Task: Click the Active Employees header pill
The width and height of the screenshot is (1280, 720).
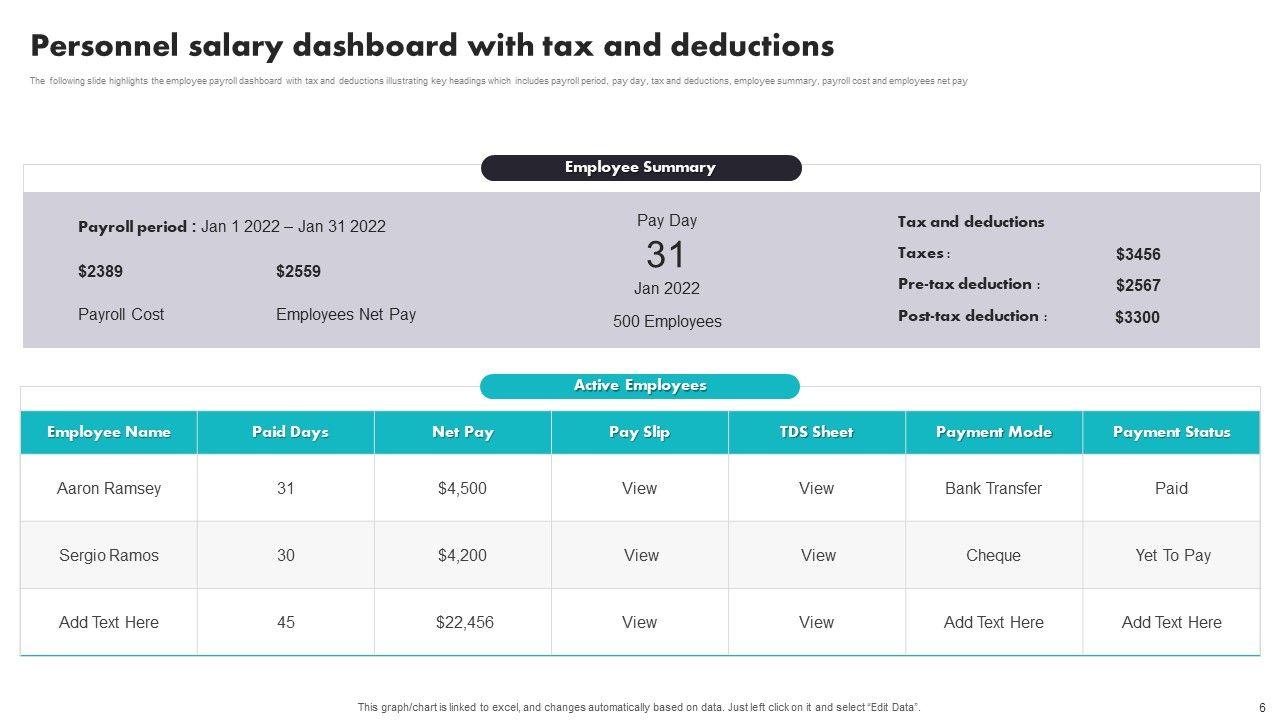Action: click(x=640, y=386)
